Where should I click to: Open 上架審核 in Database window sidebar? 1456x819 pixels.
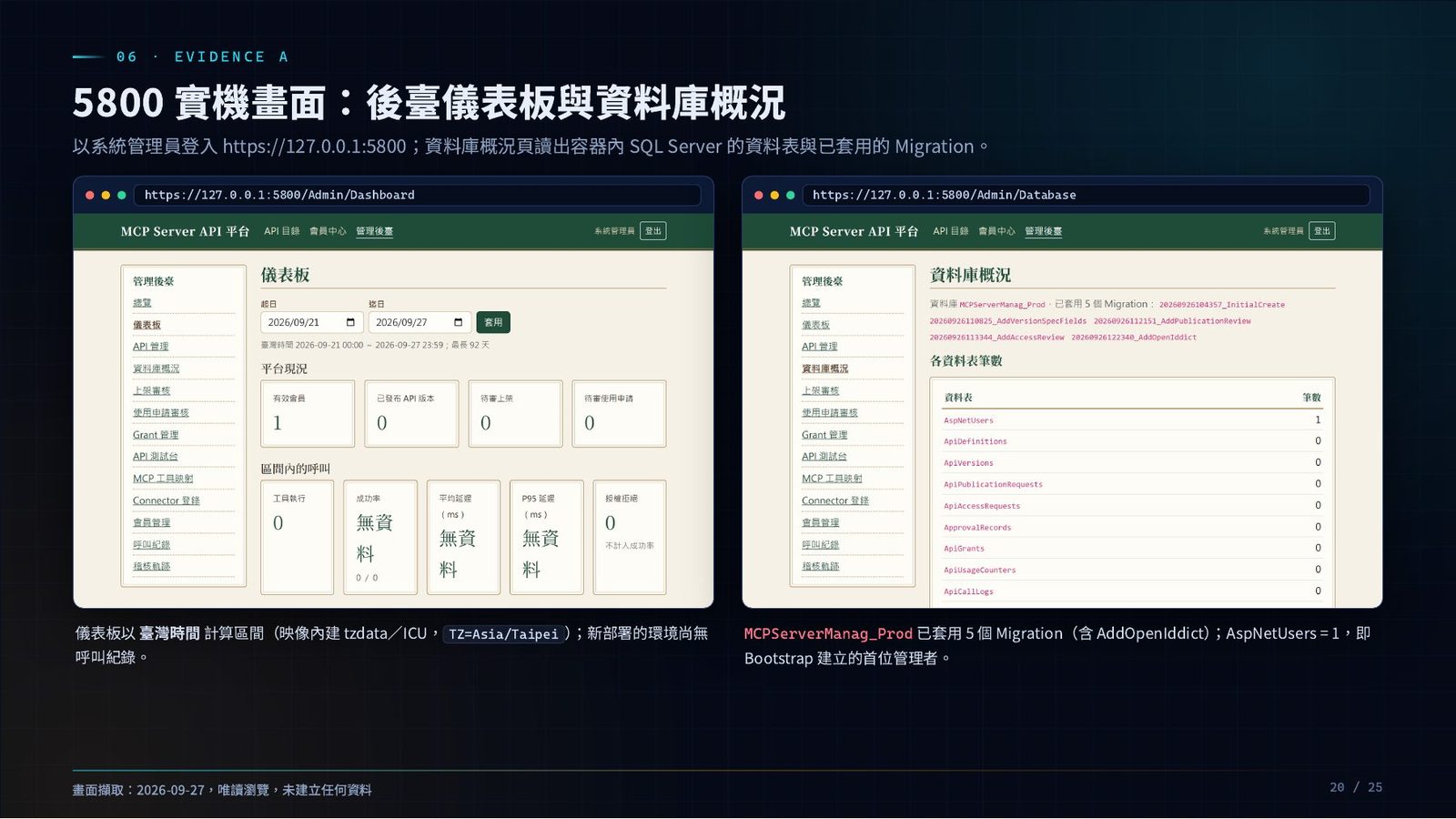coord(820,390)
